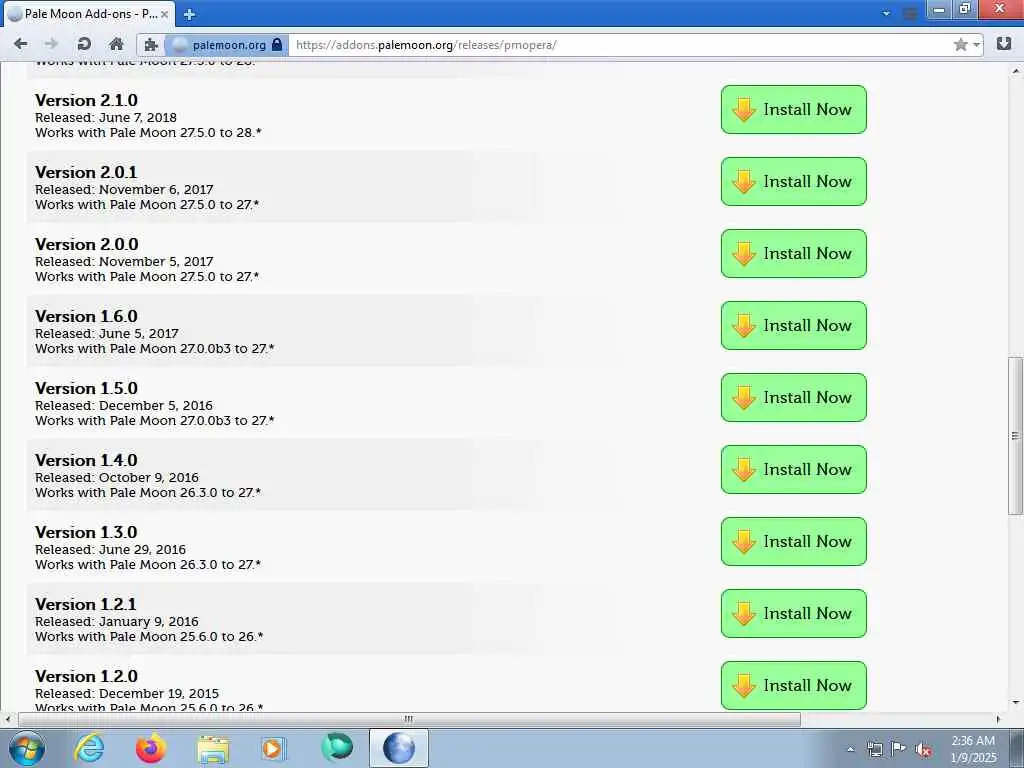The image size is (1024, 768).
Task: Launch Internet Explorer from the taskbar
Action: (x=89, y=748)
